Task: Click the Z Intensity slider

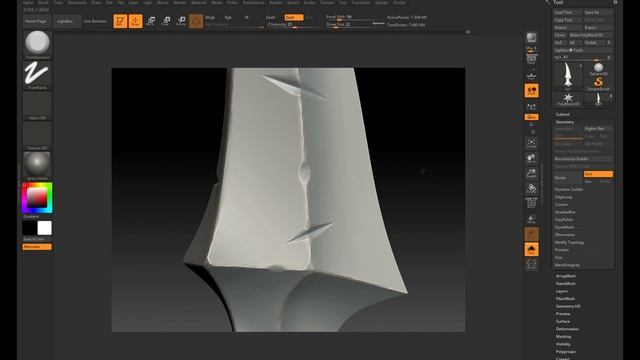Action: pos(293,25)
